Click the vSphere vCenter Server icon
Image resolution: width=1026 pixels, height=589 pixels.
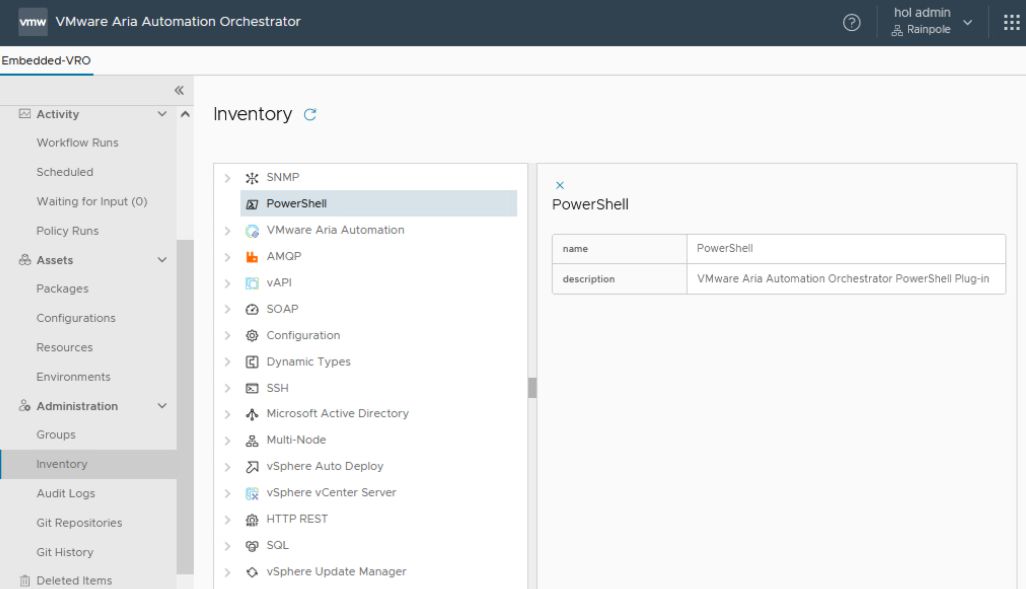pyautogui.click(x=252, y=493)
